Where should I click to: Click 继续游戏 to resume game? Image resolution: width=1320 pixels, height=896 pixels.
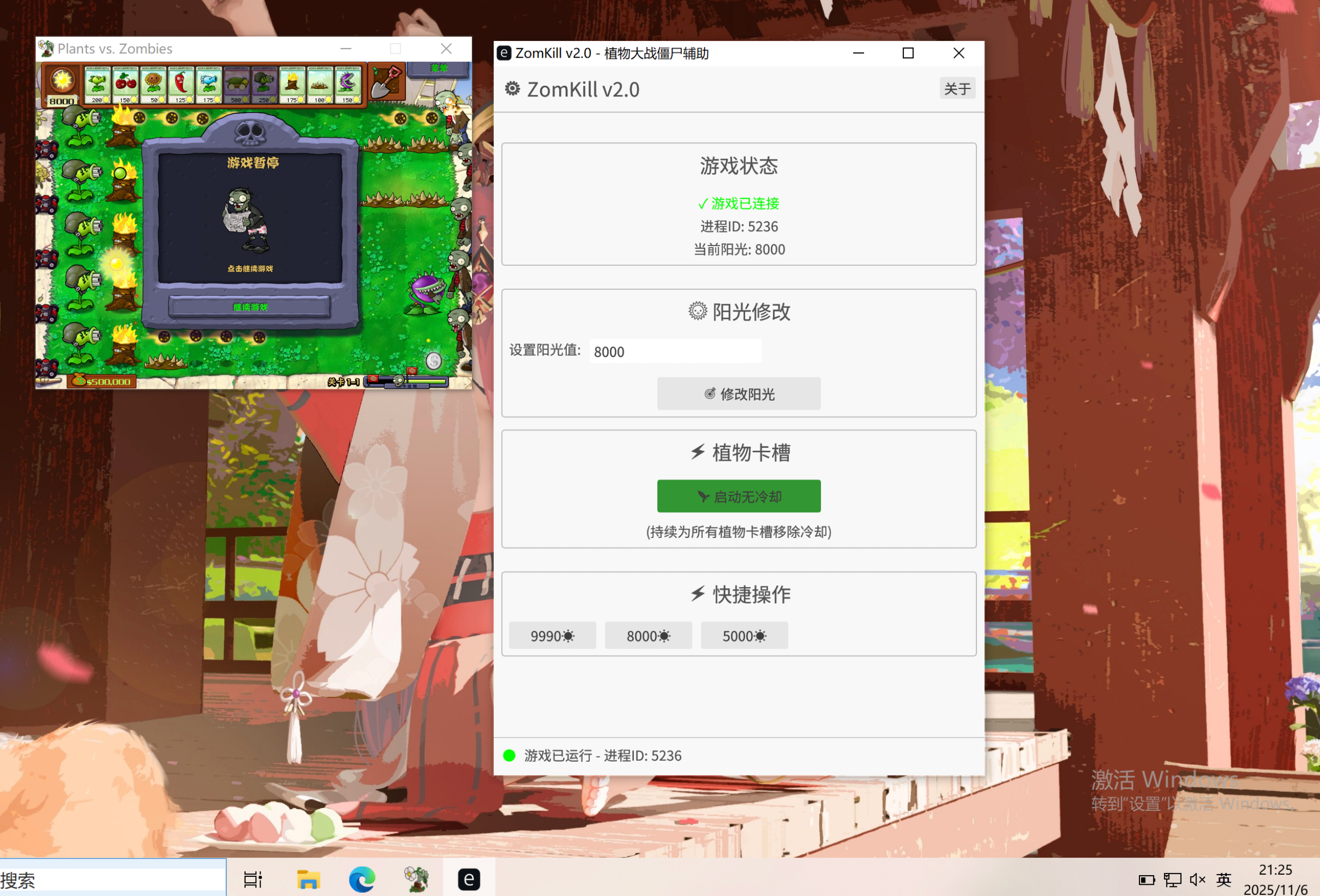point(250,307)
